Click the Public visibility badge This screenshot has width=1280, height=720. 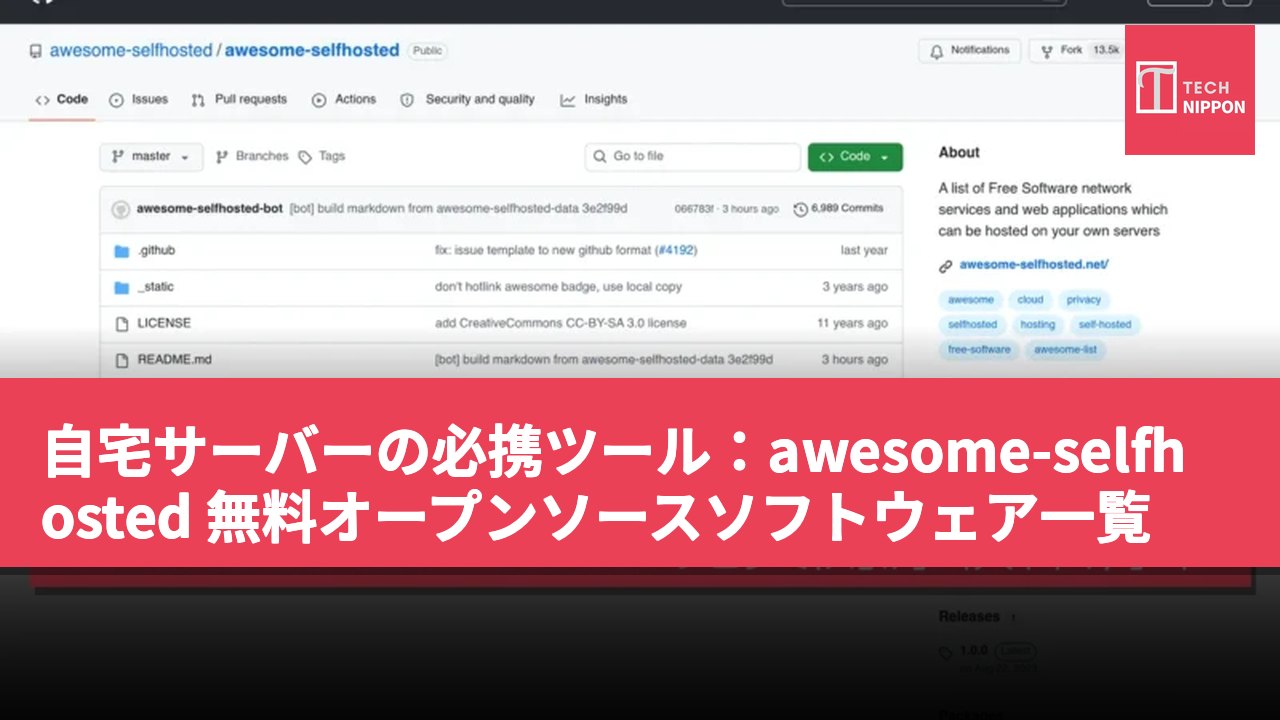click(427, 51)
